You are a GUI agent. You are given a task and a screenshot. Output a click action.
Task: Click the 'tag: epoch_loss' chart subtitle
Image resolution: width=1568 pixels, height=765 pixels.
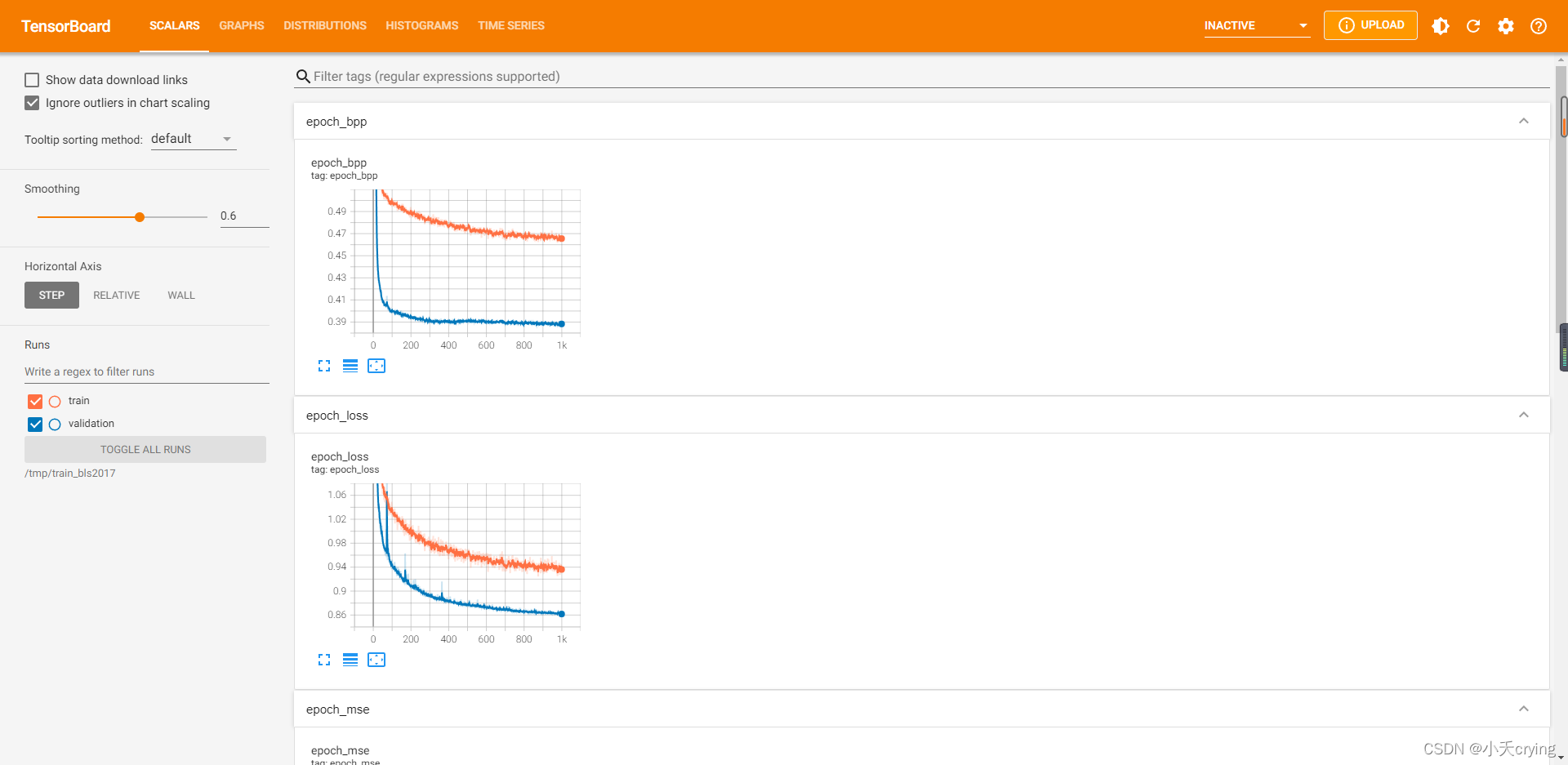[x=345, y=470]
